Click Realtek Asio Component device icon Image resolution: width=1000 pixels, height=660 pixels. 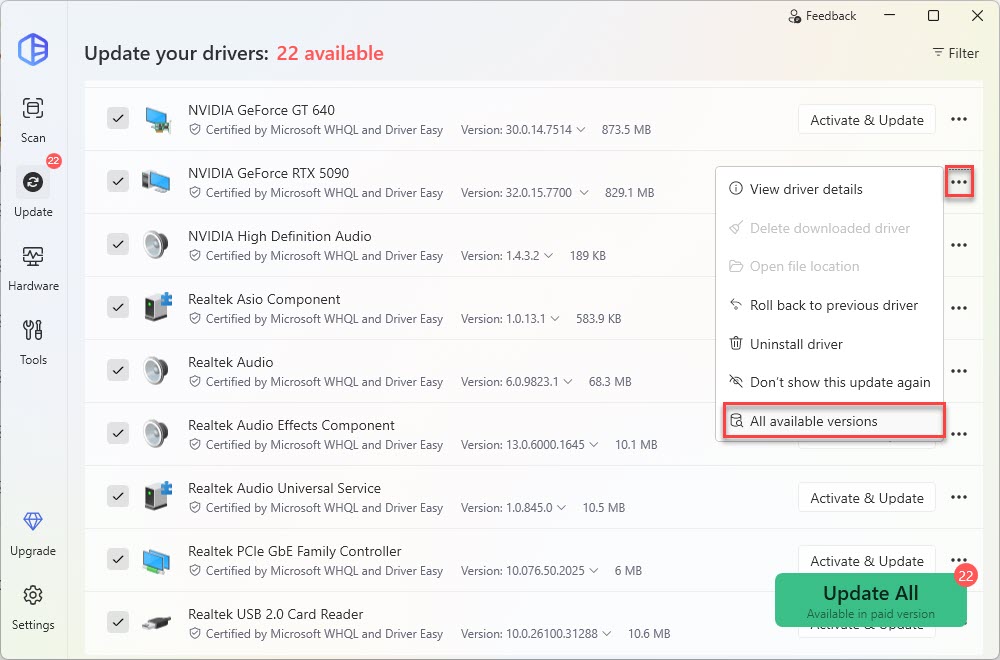click(158, 307)
